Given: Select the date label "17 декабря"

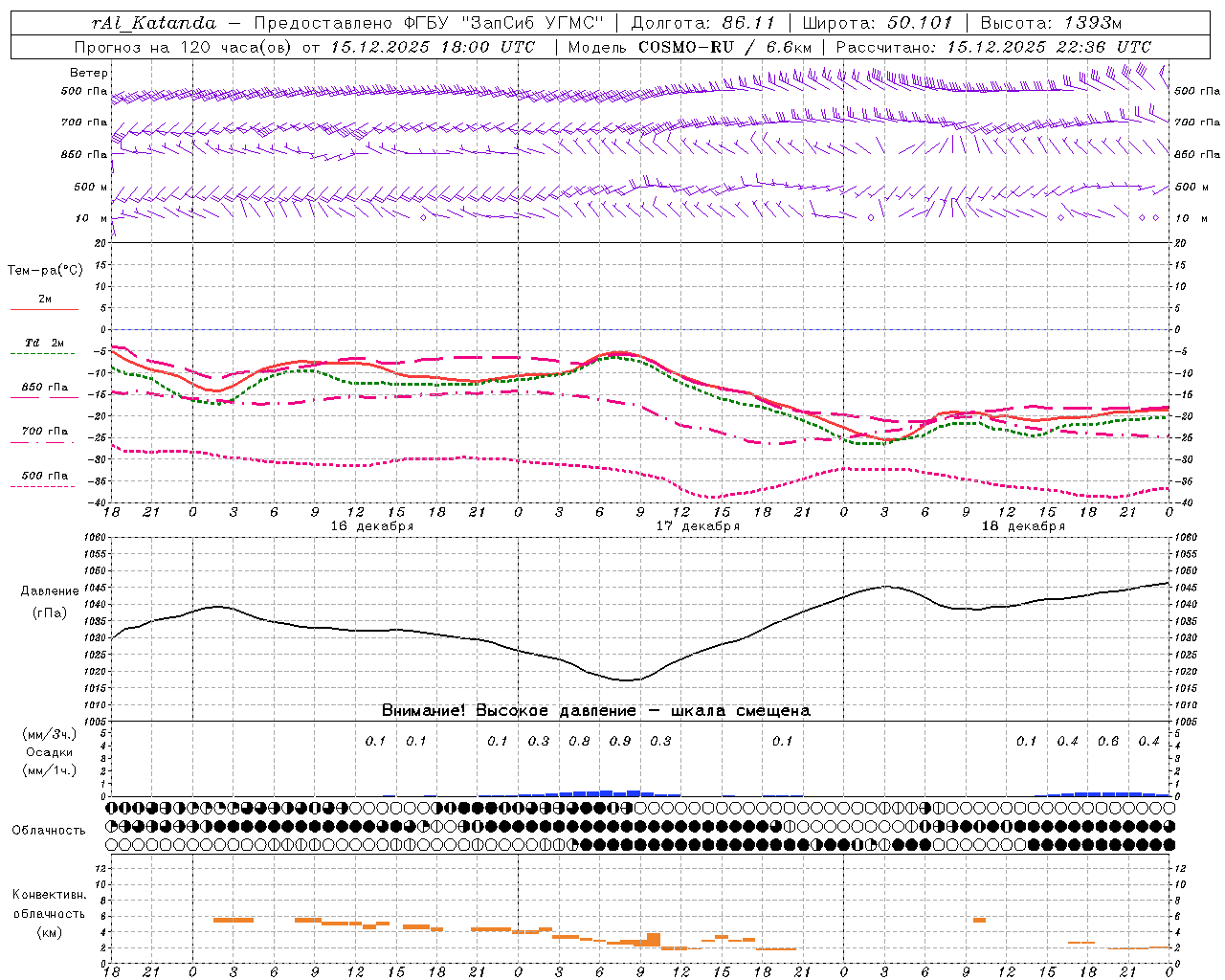Looking at the screenshot, I should [x=698, y=526].
